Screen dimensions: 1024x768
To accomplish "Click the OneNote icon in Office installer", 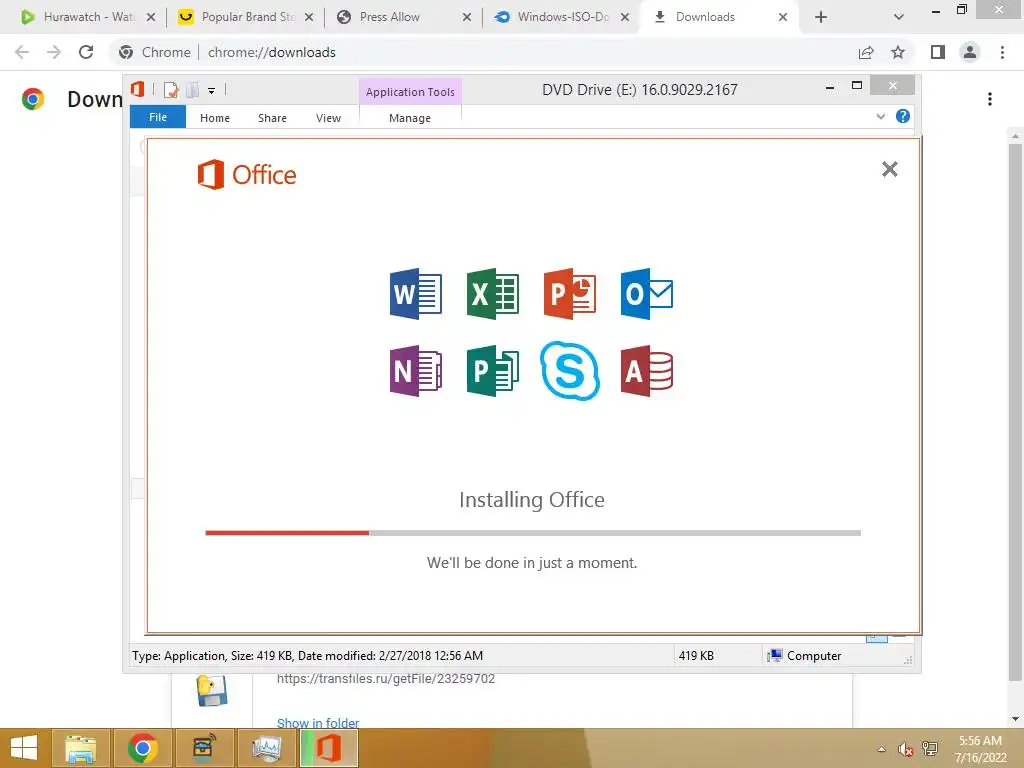I will [415, 371].
